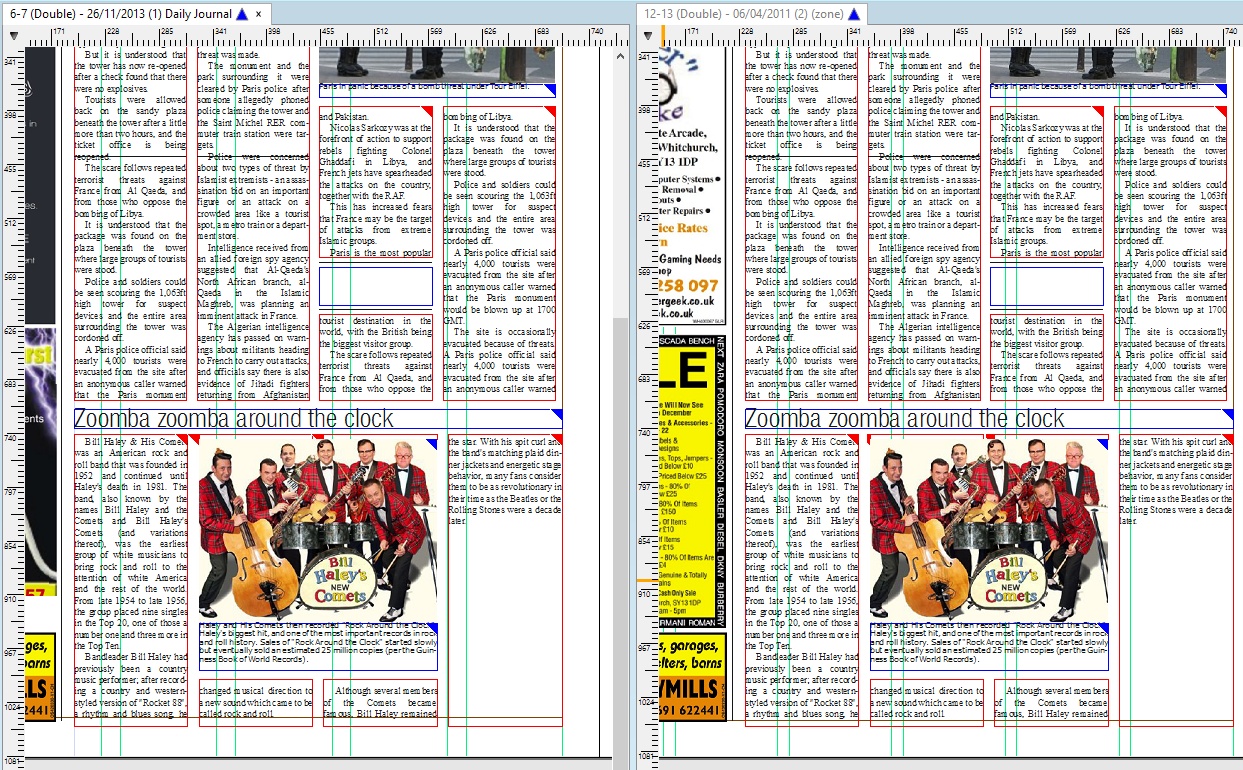Select 'Although several members' frame in Daily Journal pane
The height and width of the screenshot is (770, 1243).
[x=380, y=703]
